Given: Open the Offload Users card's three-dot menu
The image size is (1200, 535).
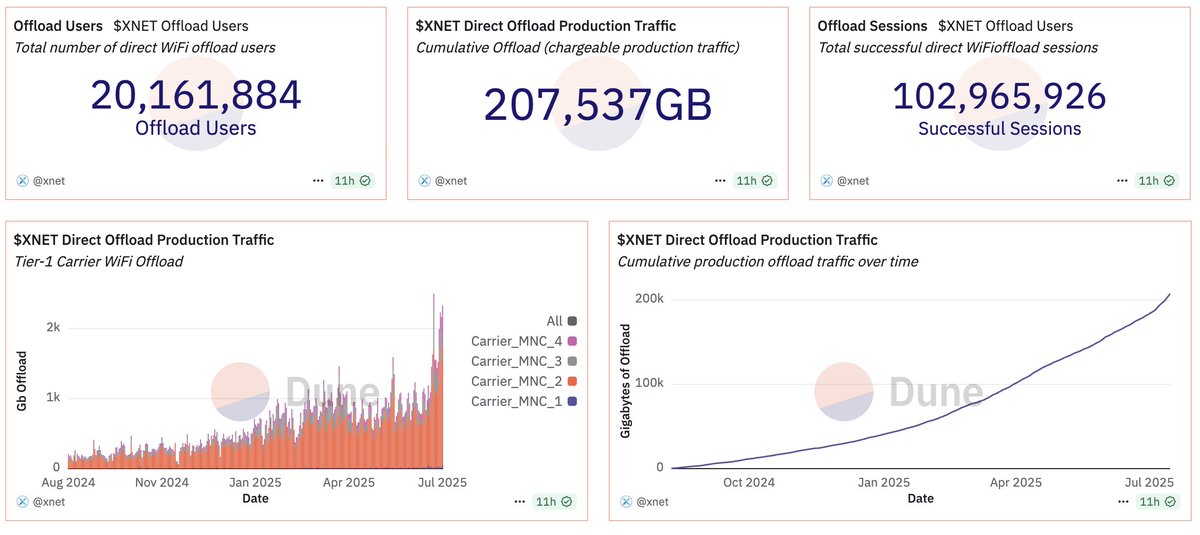Looking at the screenshot, I should coord(318,181).
